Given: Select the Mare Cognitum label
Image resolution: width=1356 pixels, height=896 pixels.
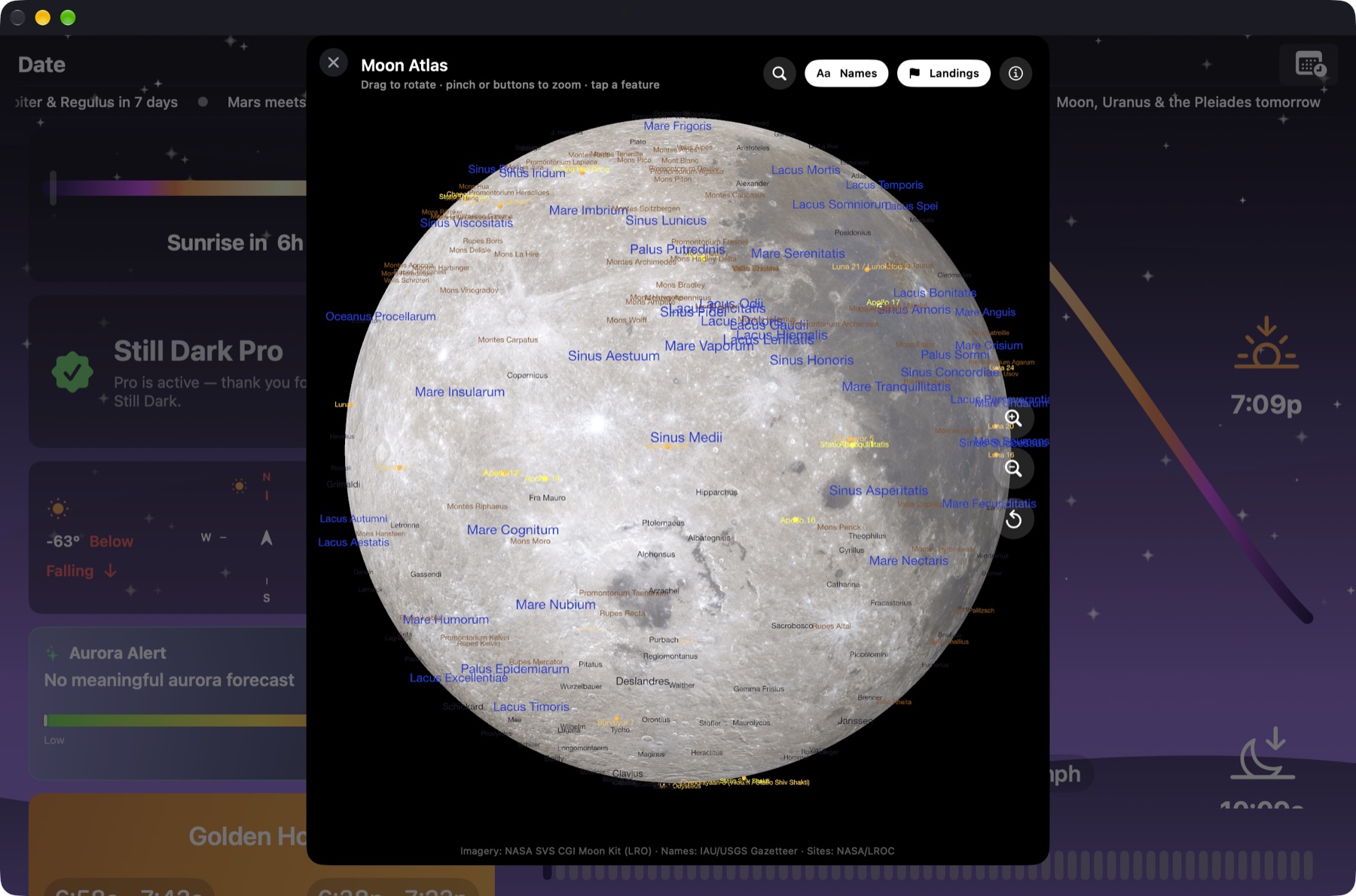Looking at the screenshot, I should point(513,530).
